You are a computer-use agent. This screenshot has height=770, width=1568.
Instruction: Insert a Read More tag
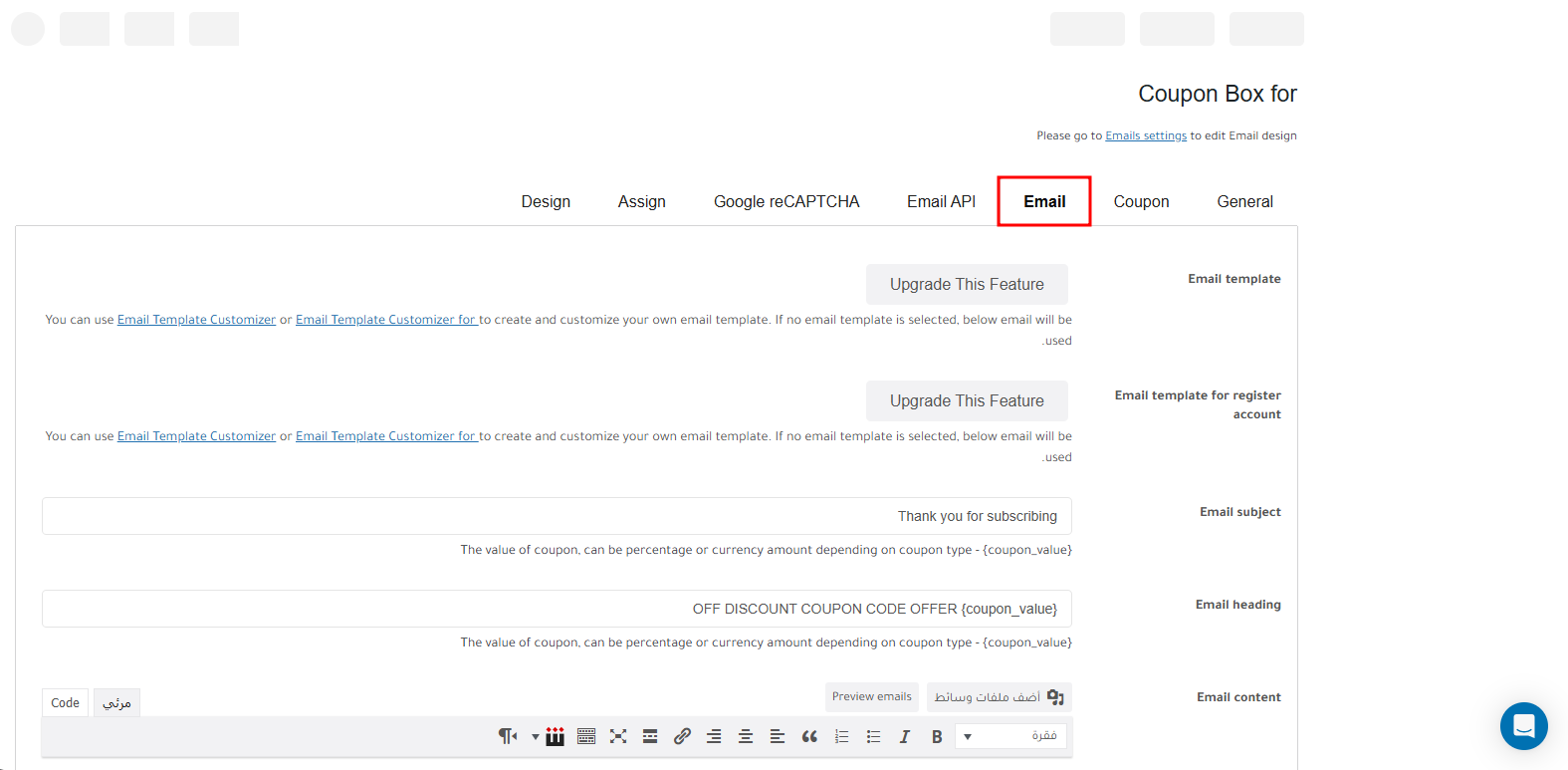coord(650,736)
